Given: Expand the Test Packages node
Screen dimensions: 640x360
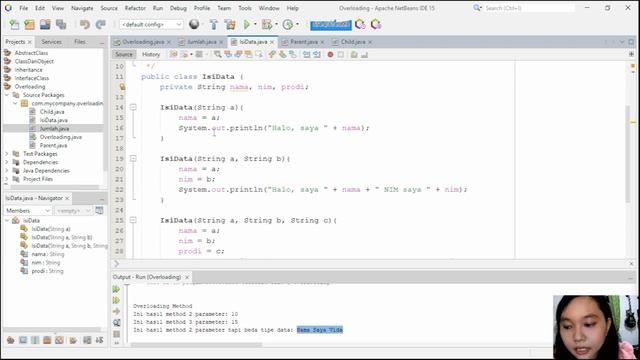Looking at the screenshot, I should [x=7, y=154].
